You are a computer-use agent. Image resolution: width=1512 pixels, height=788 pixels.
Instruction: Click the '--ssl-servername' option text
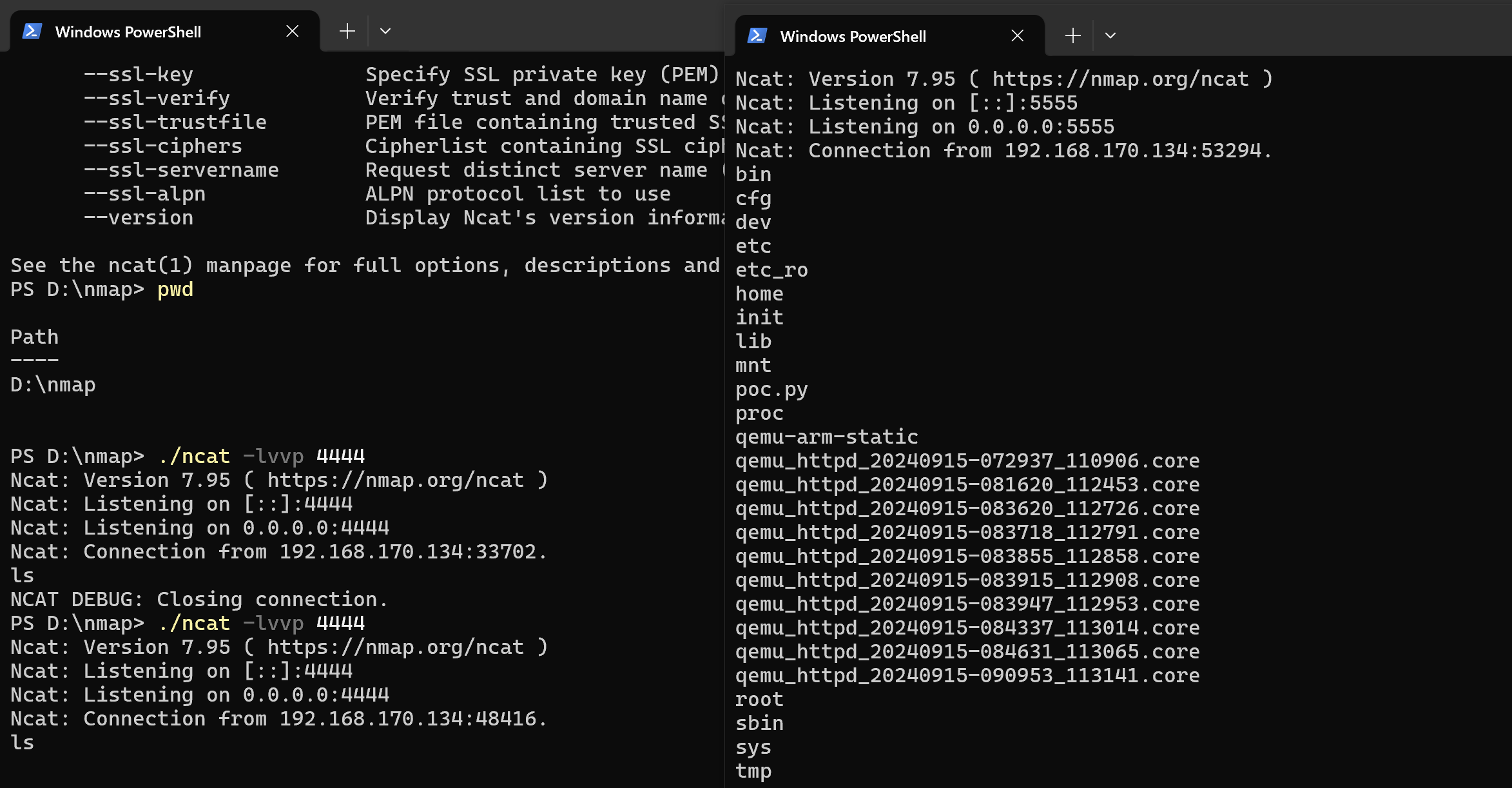click(181, 170)
